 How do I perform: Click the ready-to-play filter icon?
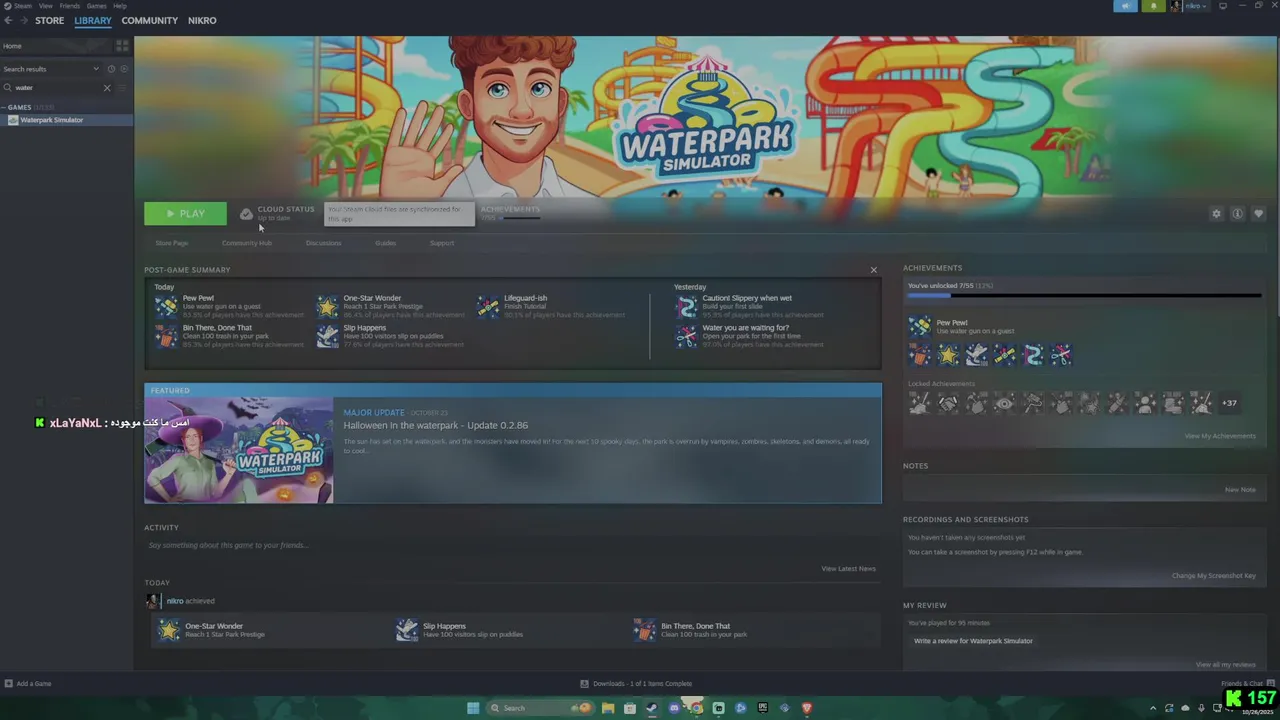(x=124, y=69)
